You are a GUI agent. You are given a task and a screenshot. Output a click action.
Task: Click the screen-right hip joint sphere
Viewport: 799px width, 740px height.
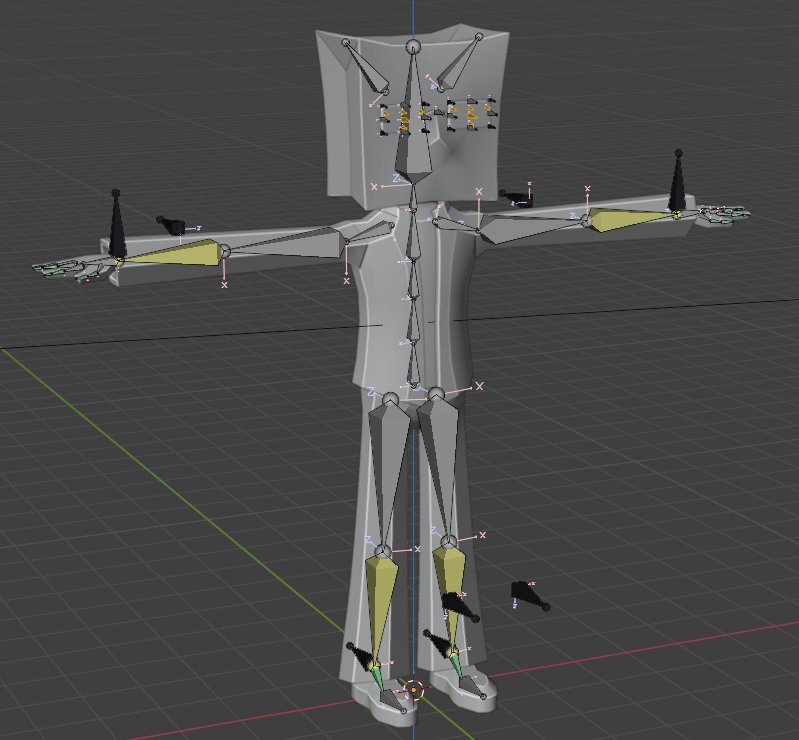[x=436, y=395]
